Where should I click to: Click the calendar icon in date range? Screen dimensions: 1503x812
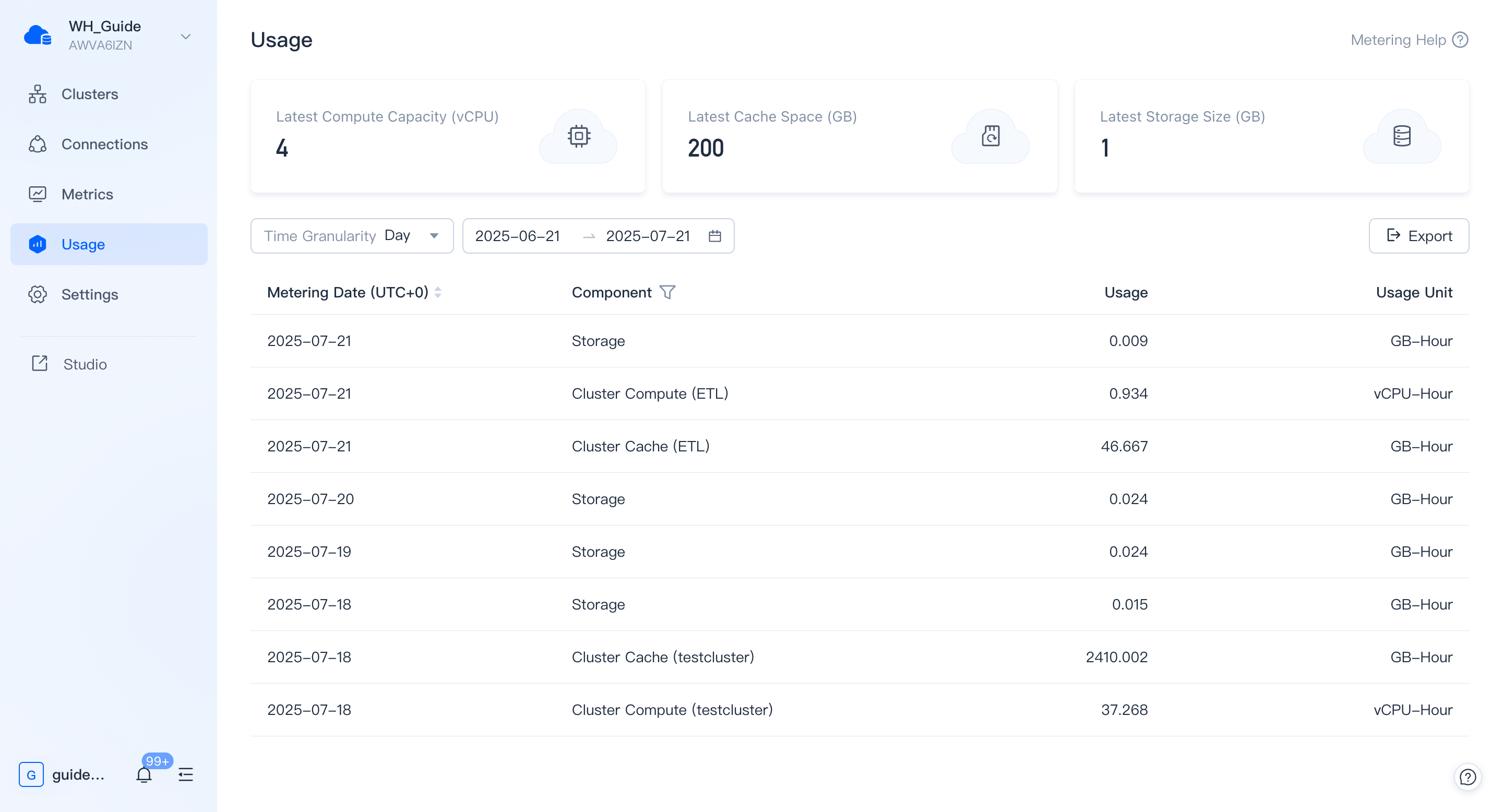(715, 236)
